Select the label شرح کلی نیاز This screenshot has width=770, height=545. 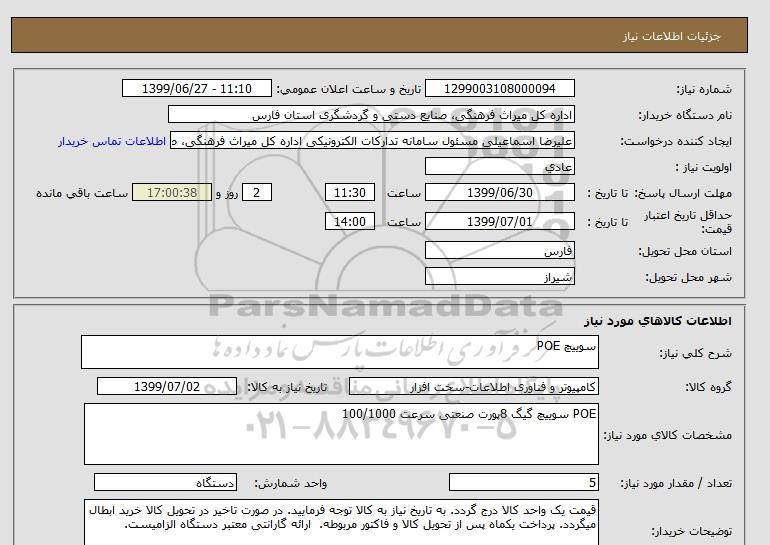tap(695, 353)
